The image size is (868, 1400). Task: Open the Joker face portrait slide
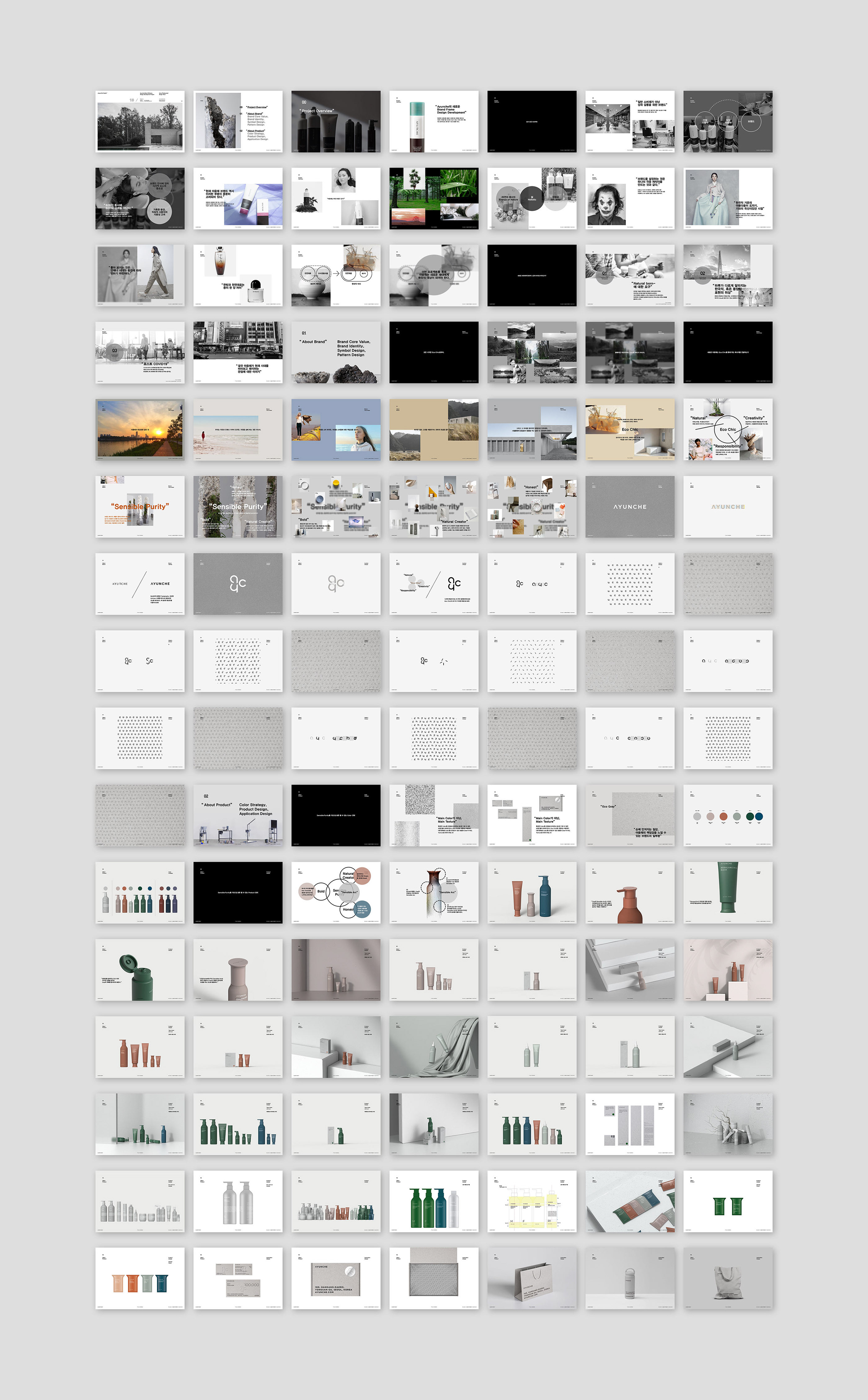point(630,199)
